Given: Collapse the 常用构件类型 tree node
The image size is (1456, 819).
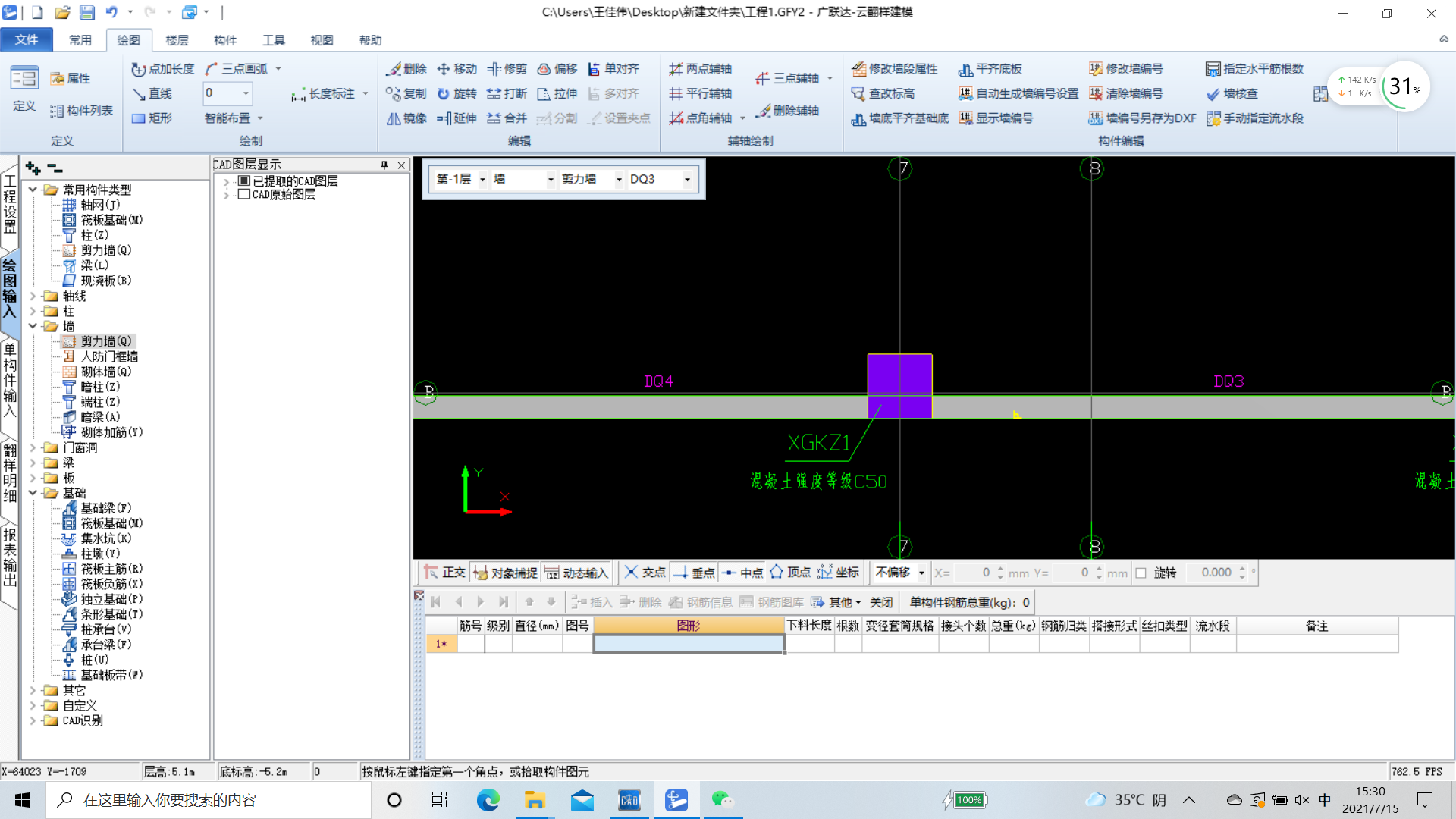Looking at the screenshot, I should (33, 190).
